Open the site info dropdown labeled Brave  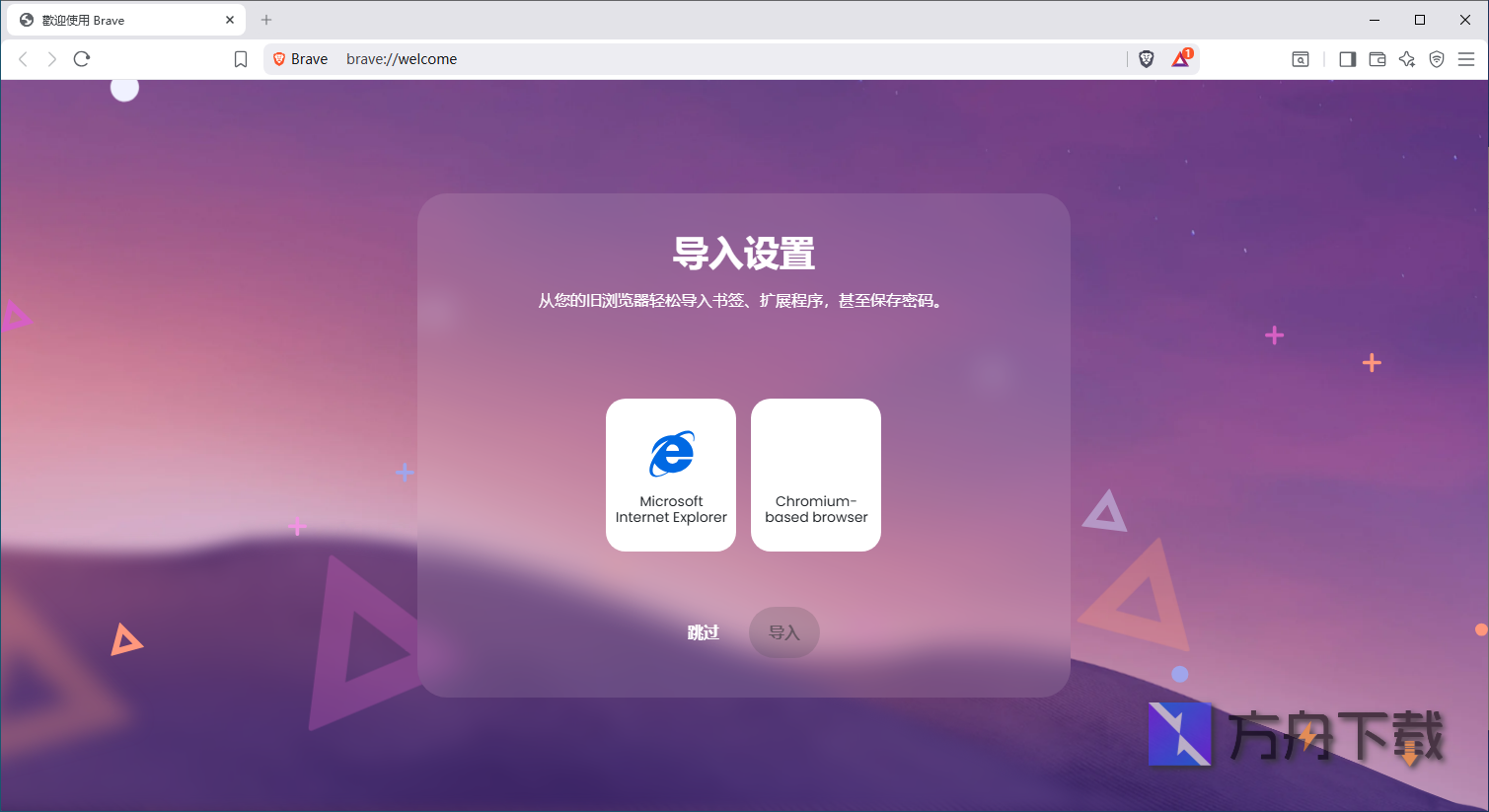point(299,58)
